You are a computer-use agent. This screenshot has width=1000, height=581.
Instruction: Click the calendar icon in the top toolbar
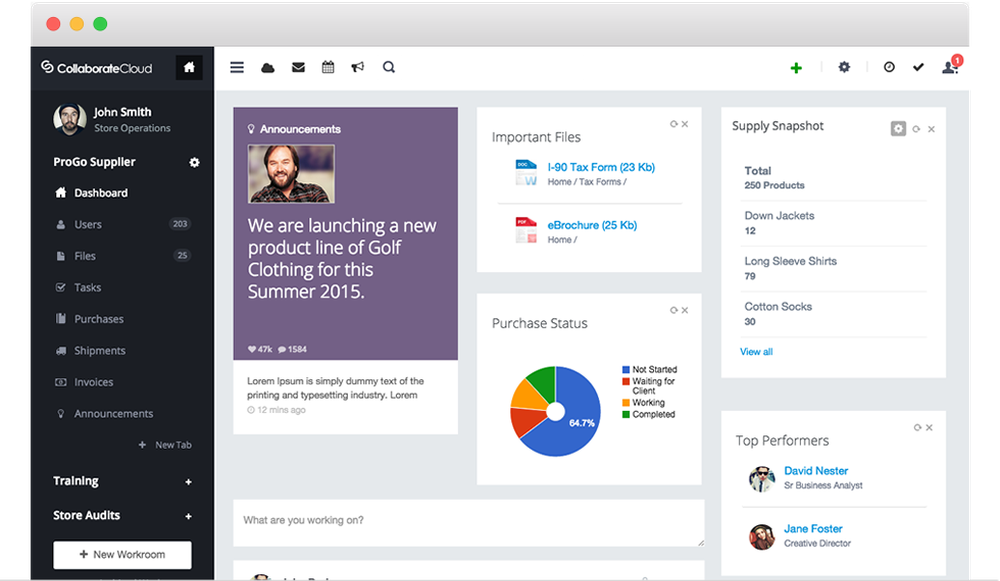[x=328, y=67]
